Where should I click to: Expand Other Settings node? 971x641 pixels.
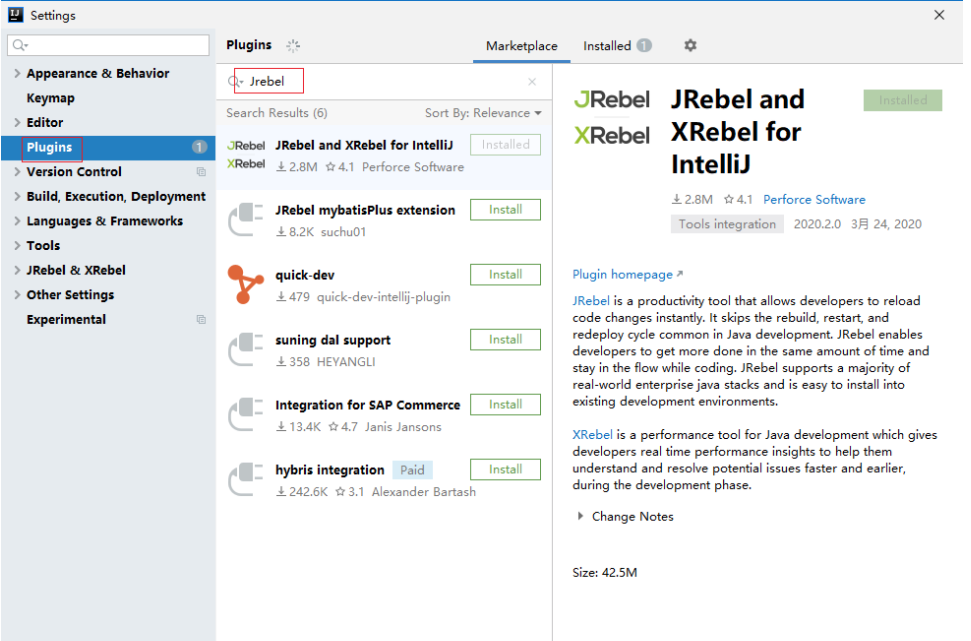tap(17, 295)
